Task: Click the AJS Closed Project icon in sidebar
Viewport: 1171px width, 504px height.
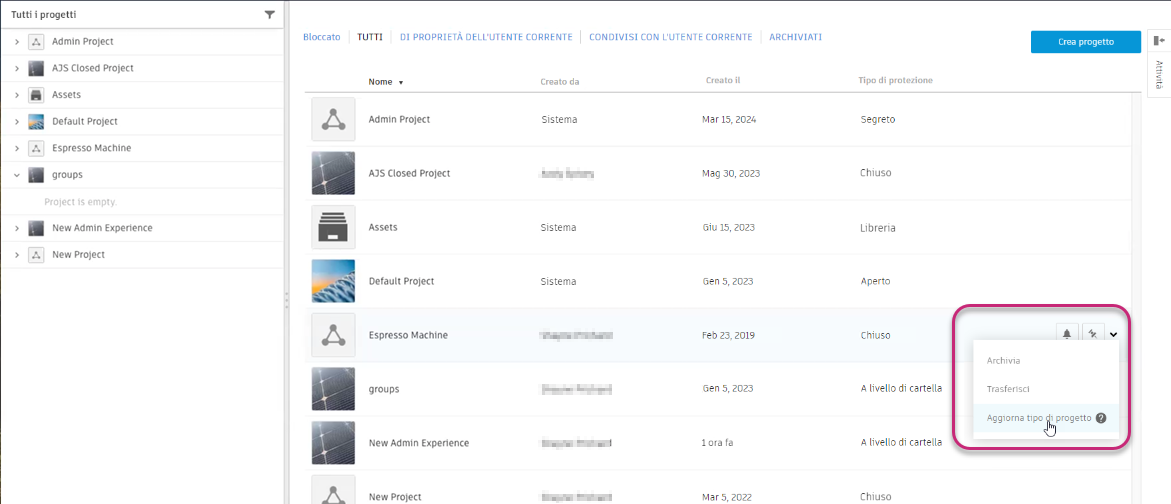Action: pos(35,68)
